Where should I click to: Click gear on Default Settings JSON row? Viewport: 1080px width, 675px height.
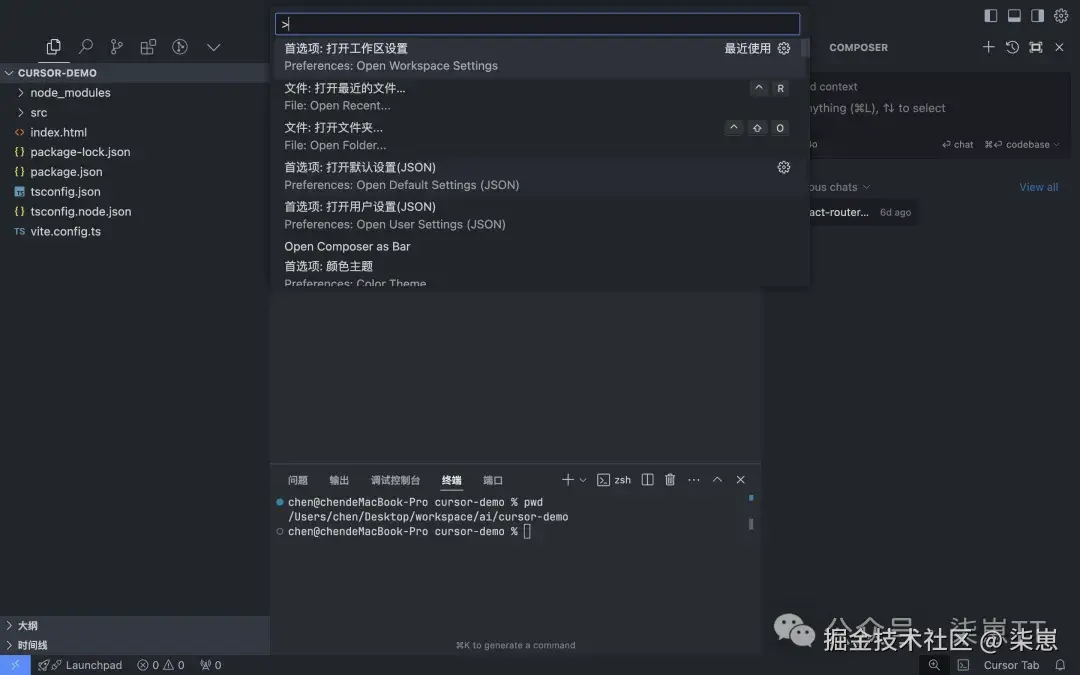click(x=784, y=167)
